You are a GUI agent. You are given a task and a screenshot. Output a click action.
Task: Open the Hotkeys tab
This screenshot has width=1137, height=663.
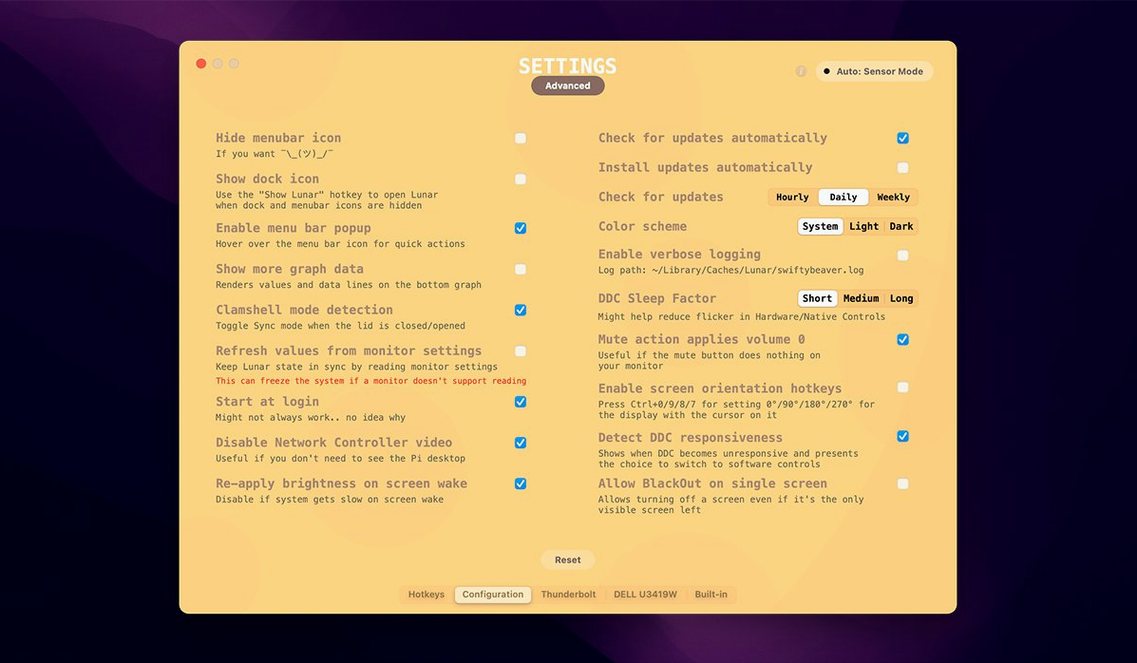coord(426,594)
